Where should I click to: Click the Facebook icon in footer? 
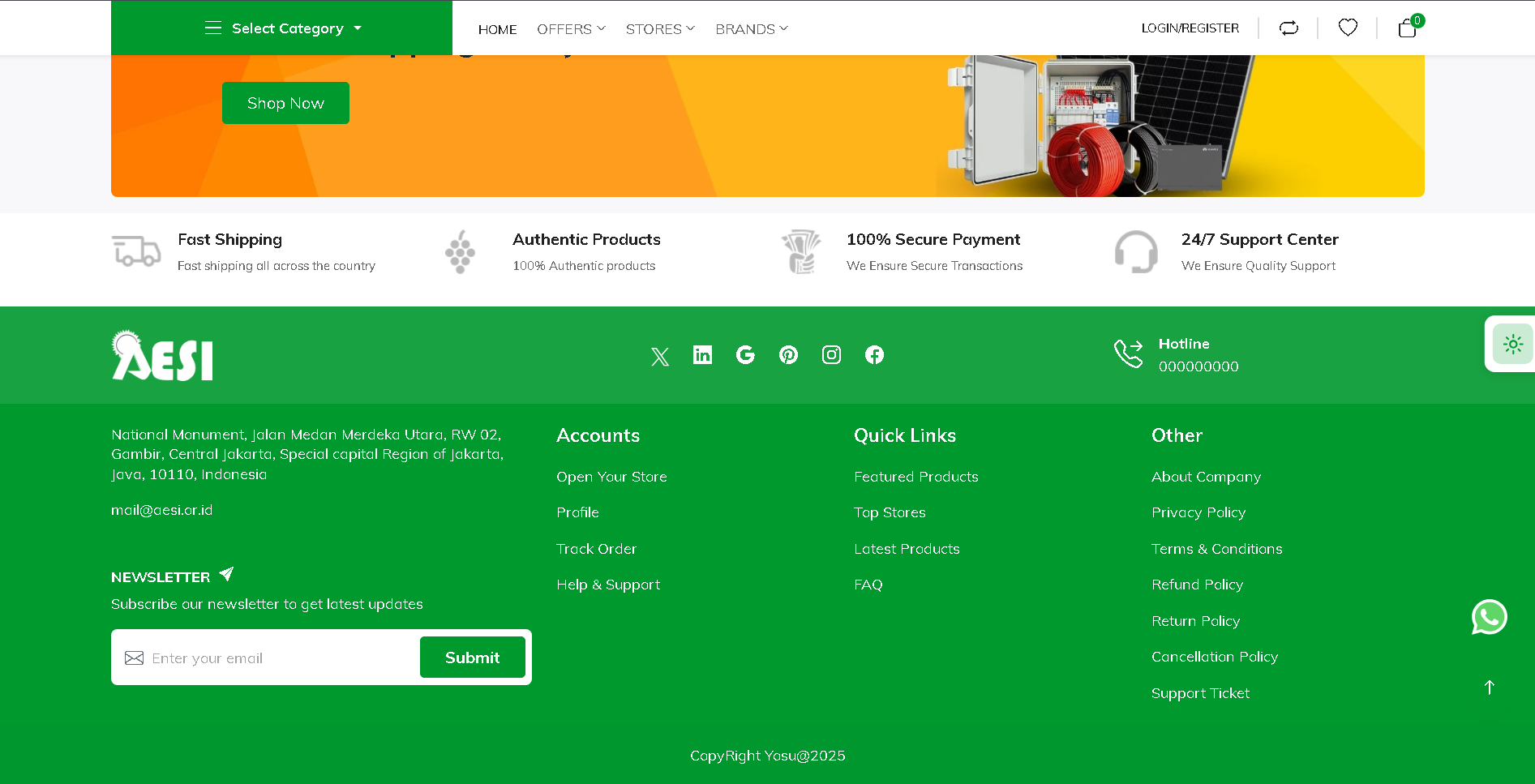click(x=874, y=355)
